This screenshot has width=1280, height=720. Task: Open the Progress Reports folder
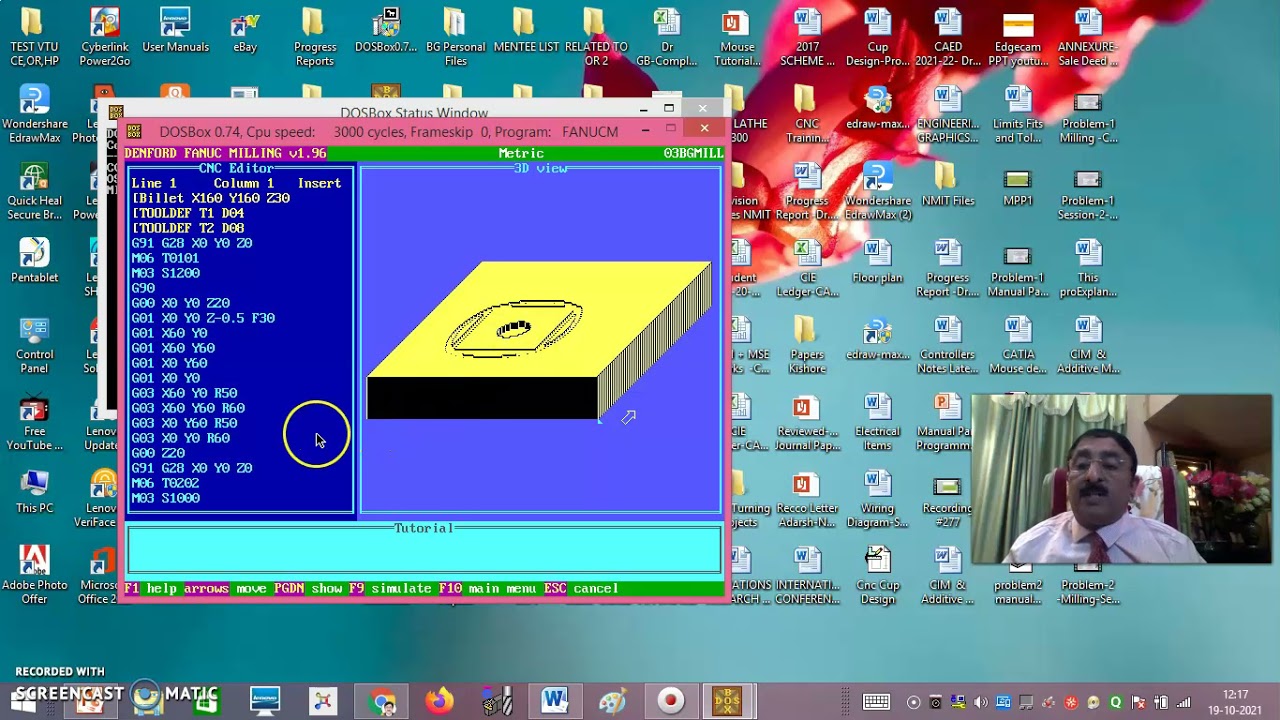click(x=315, y=37)
